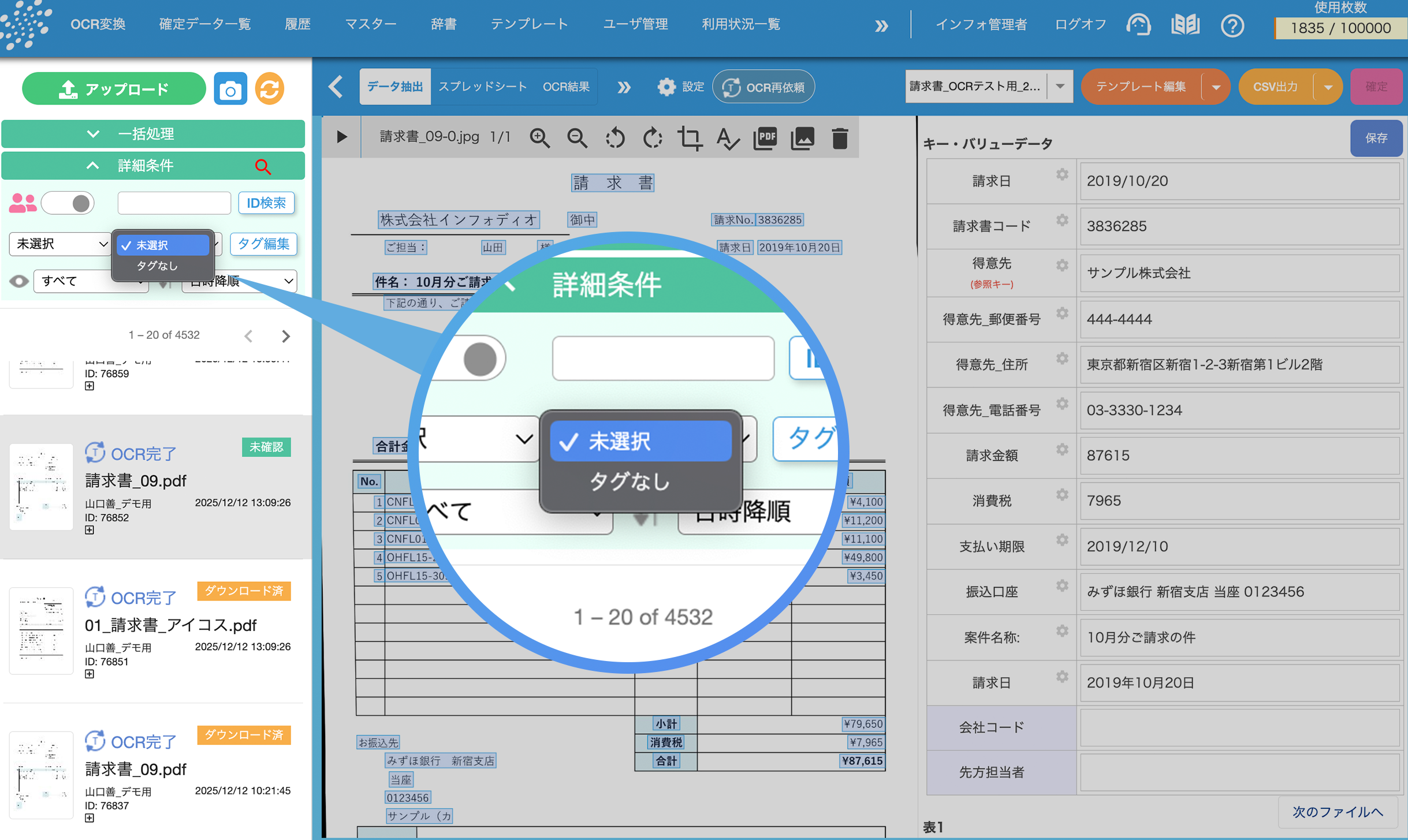Toggle the user filter switch
The width and height of the screenshot is (1408, 840).
(x=68, y=203)
